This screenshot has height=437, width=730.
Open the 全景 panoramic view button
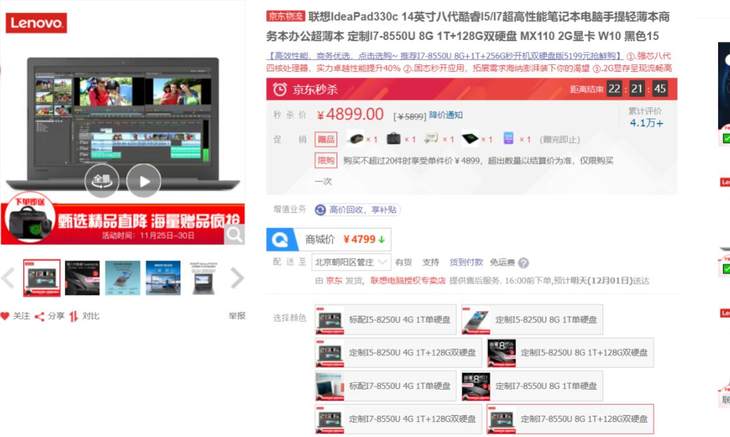(101, 181)
